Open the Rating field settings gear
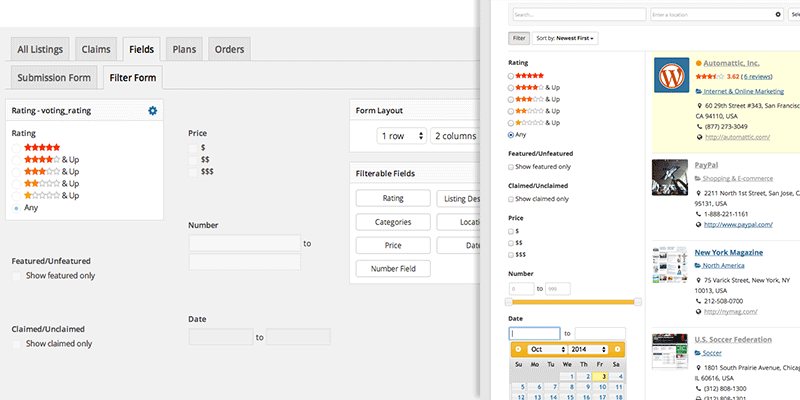 [153, 110]
